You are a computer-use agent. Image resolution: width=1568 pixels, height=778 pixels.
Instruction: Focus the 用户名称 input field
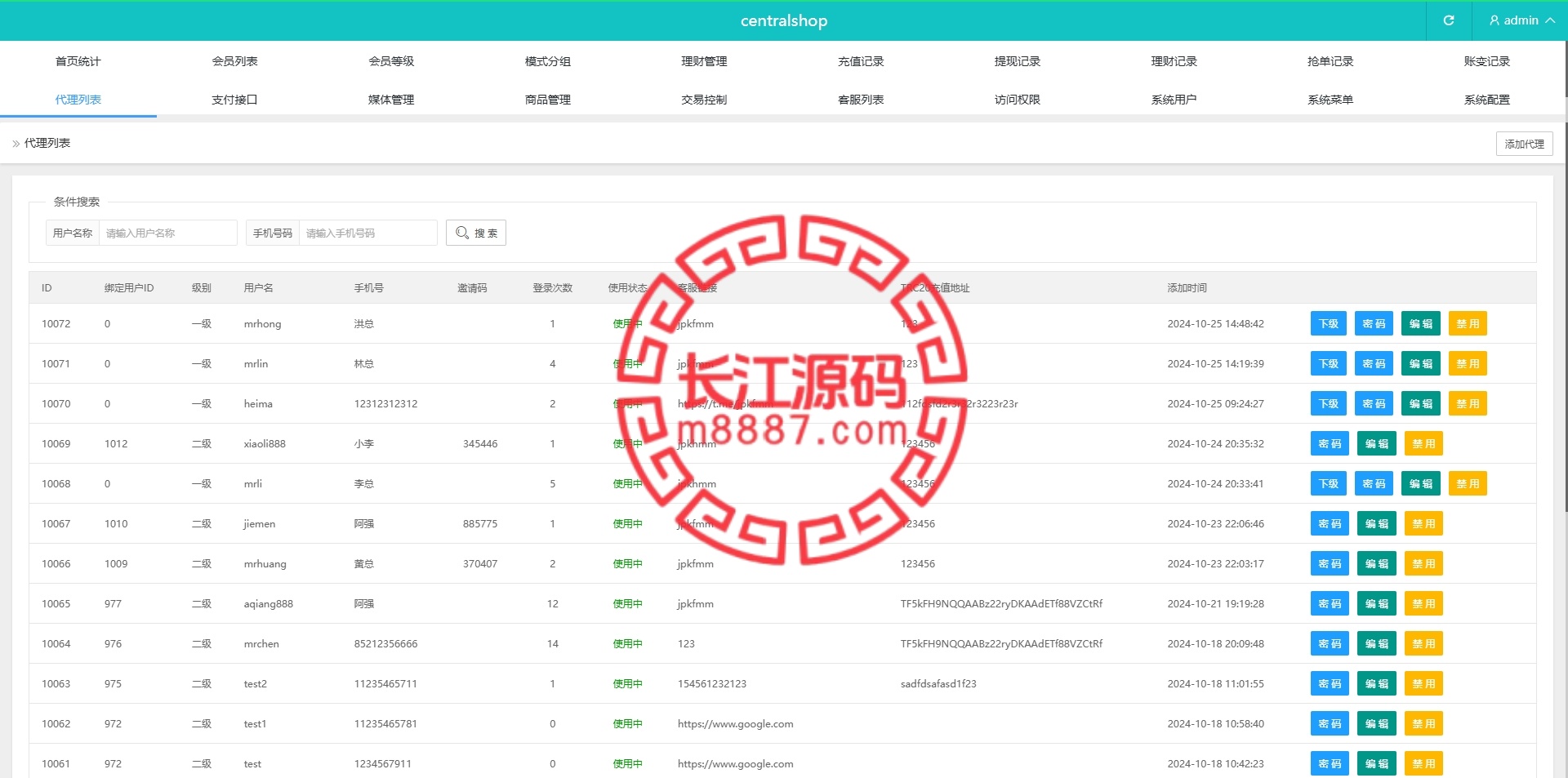(168, 233)
